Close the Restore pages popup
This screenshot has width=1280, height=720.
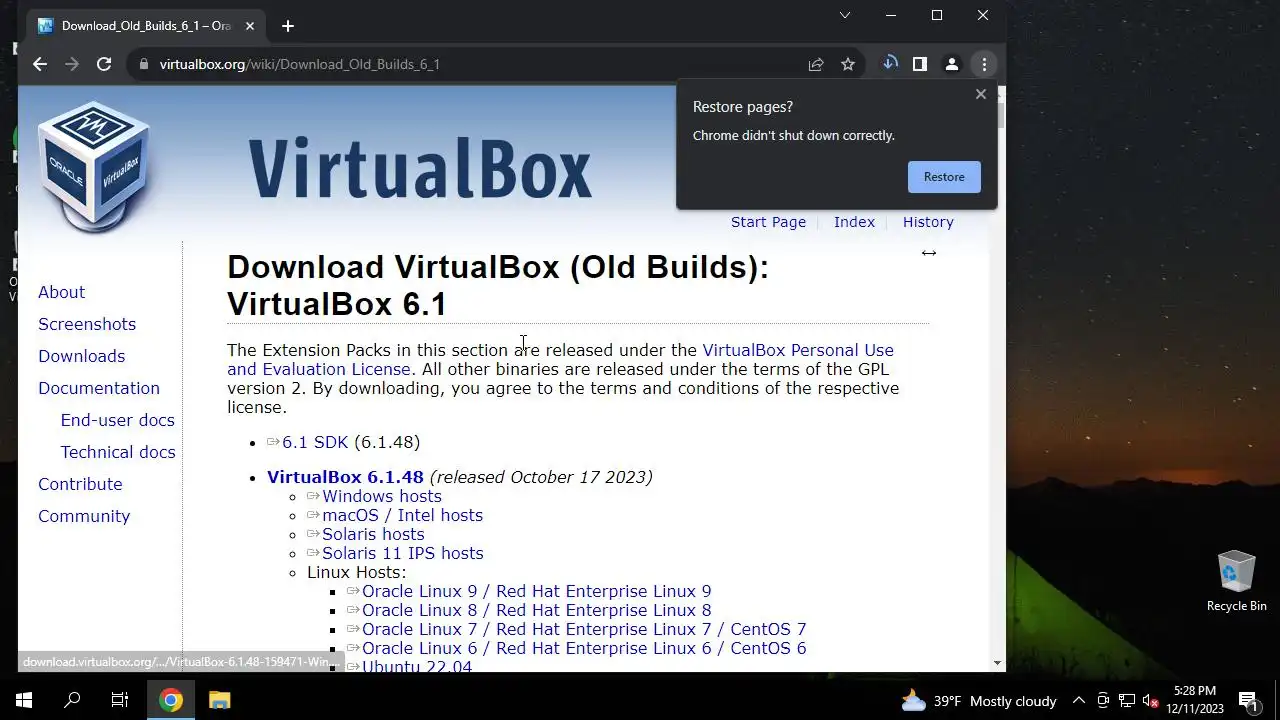tap(981, 94)
